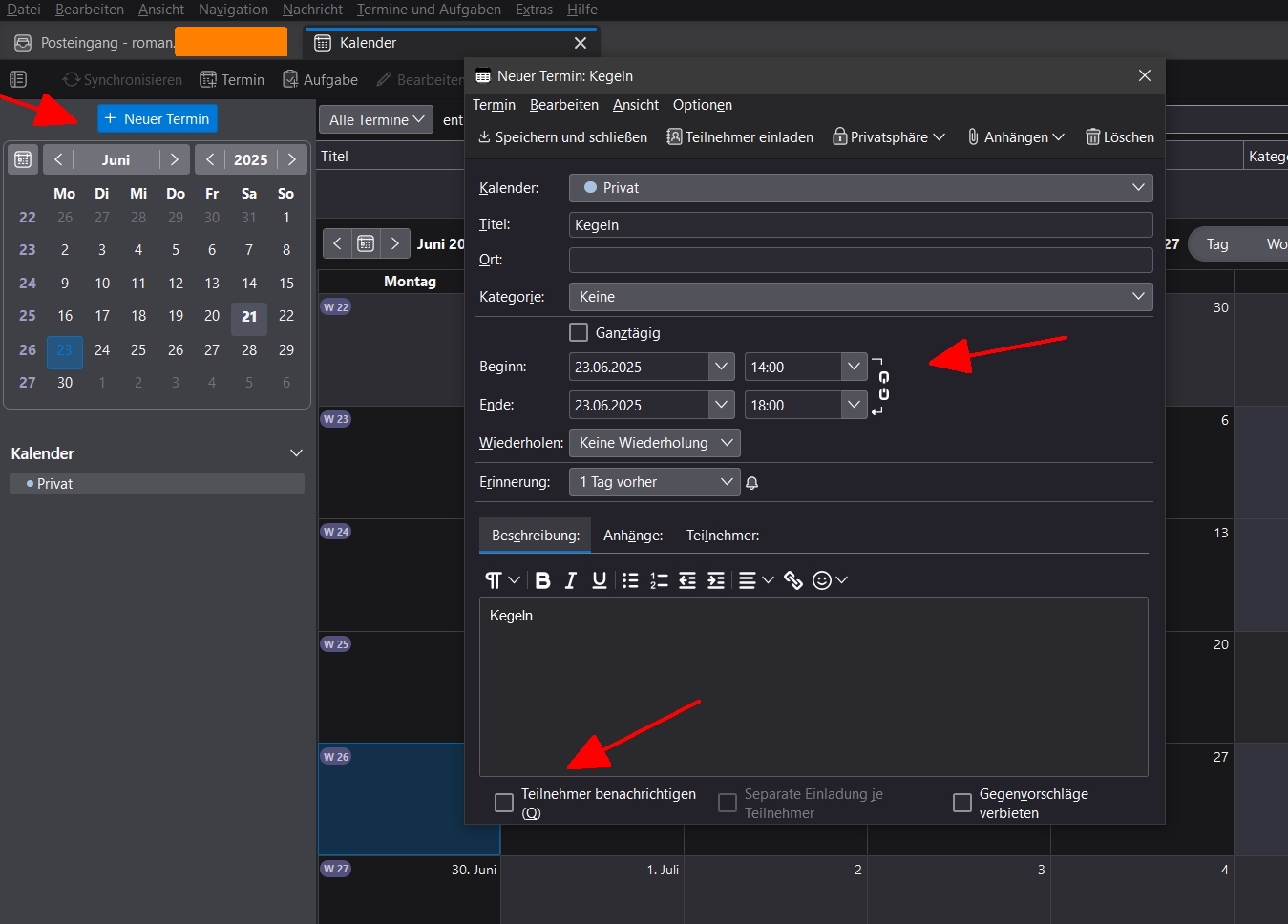The width and height of the screenshot is (1288, 924).
Task: Enable Teilnehmer benachrichtigen checkbox
Action: click(x=504, y=803)
